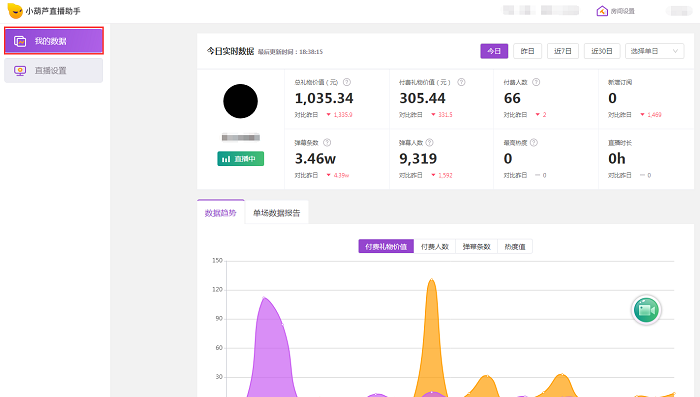Click the 9,319 danmaku users value

coord(418,159)
